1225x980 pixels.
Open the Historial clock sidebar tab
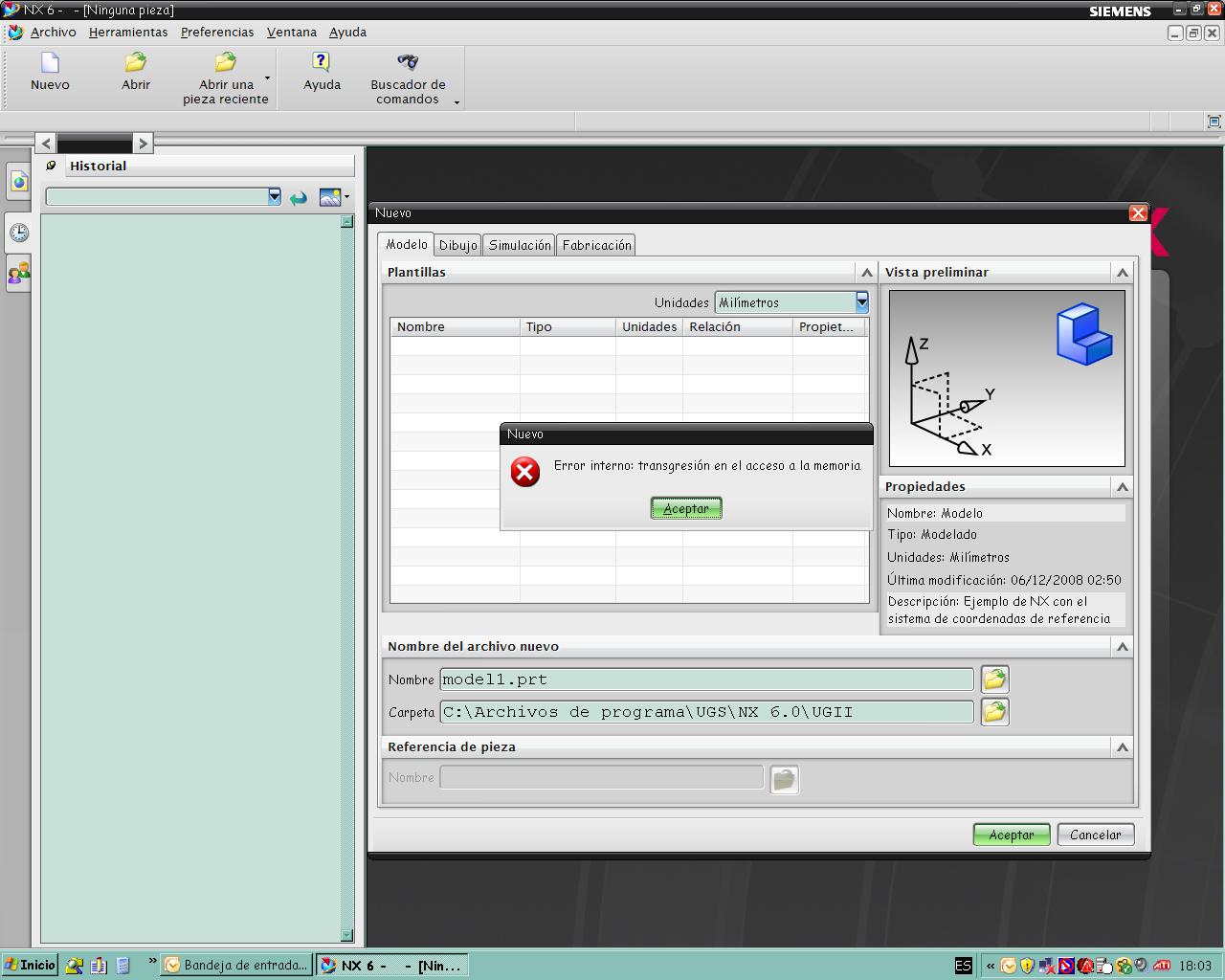(x=18, y=233)
